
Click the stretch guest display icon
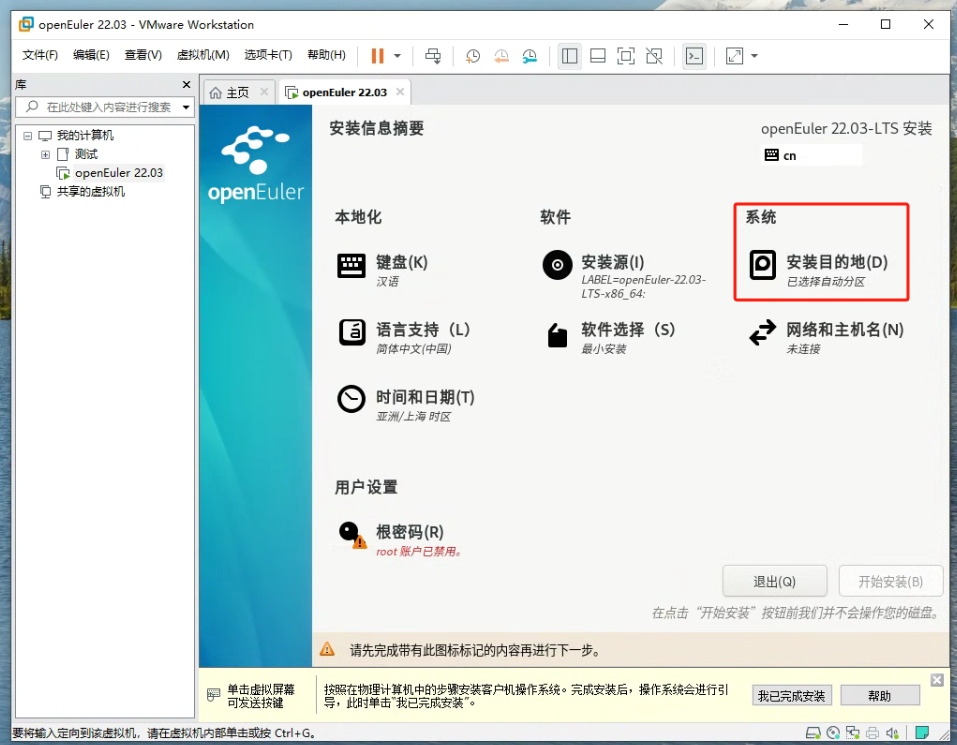[734, 56]
